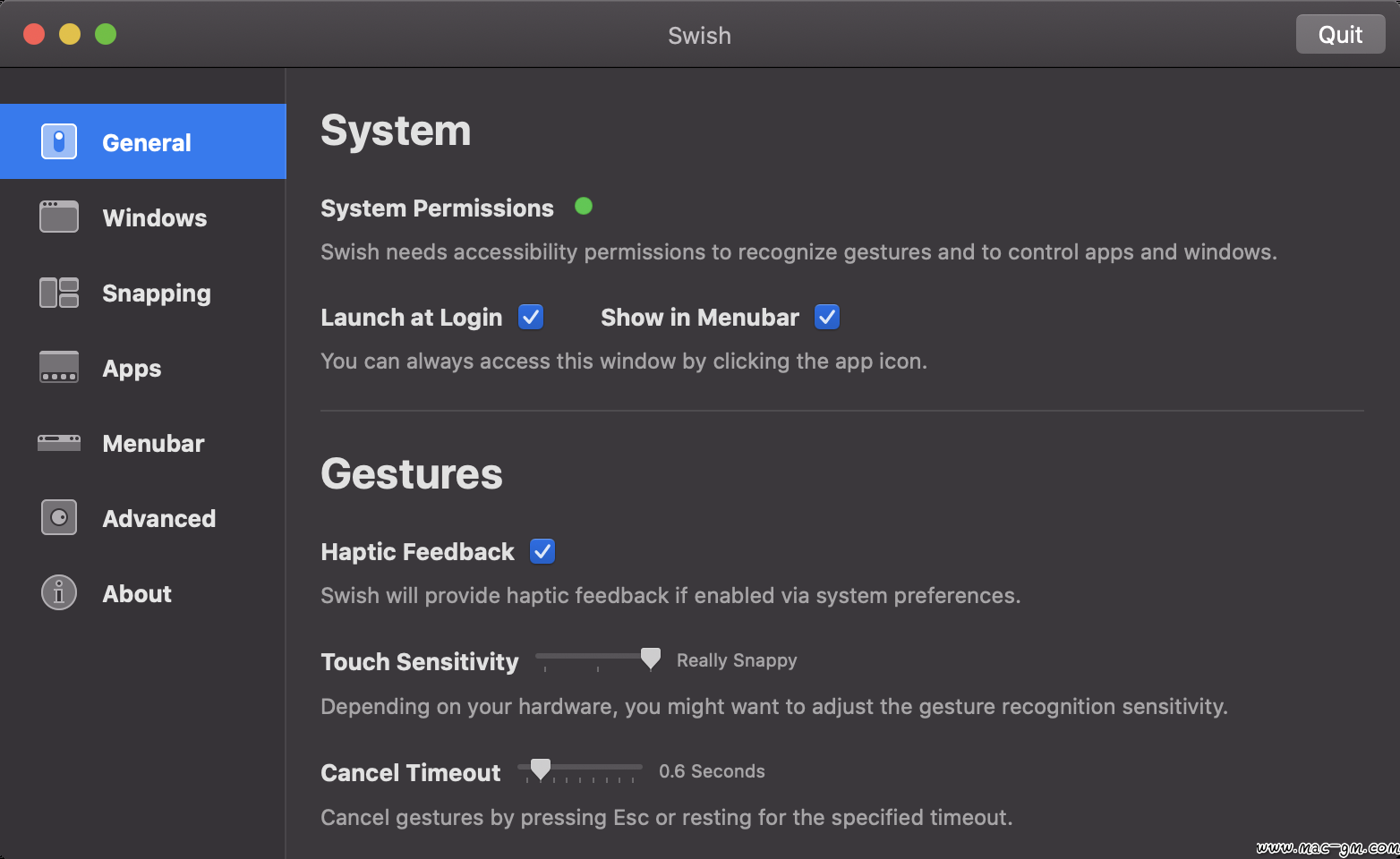The image size is (1400, 859).
Task: Open the Snapping settings section
Action: 143,293
